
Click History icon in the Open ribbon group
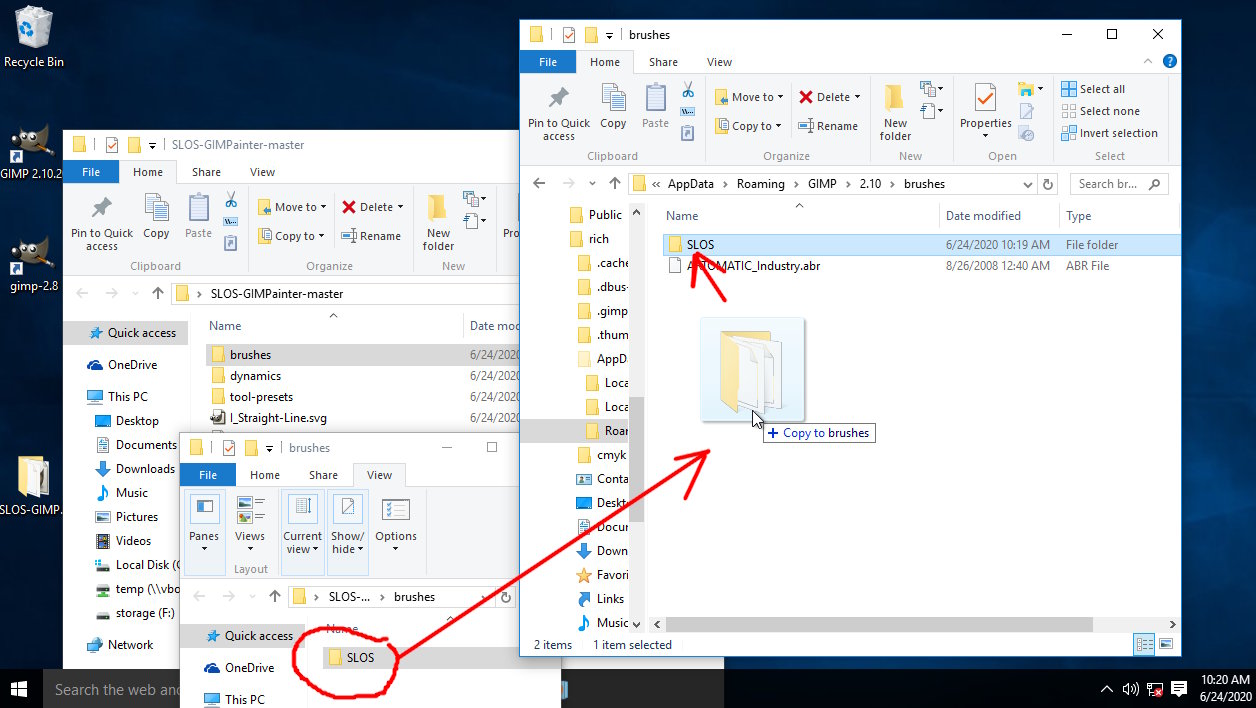click(1027, 133)
